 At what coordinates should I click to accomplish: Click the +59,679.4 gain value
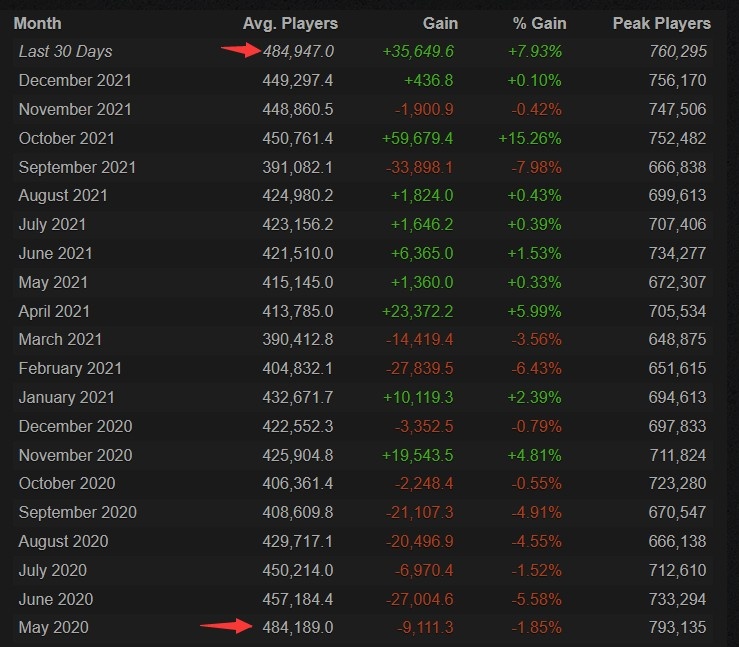pos(418,139)
